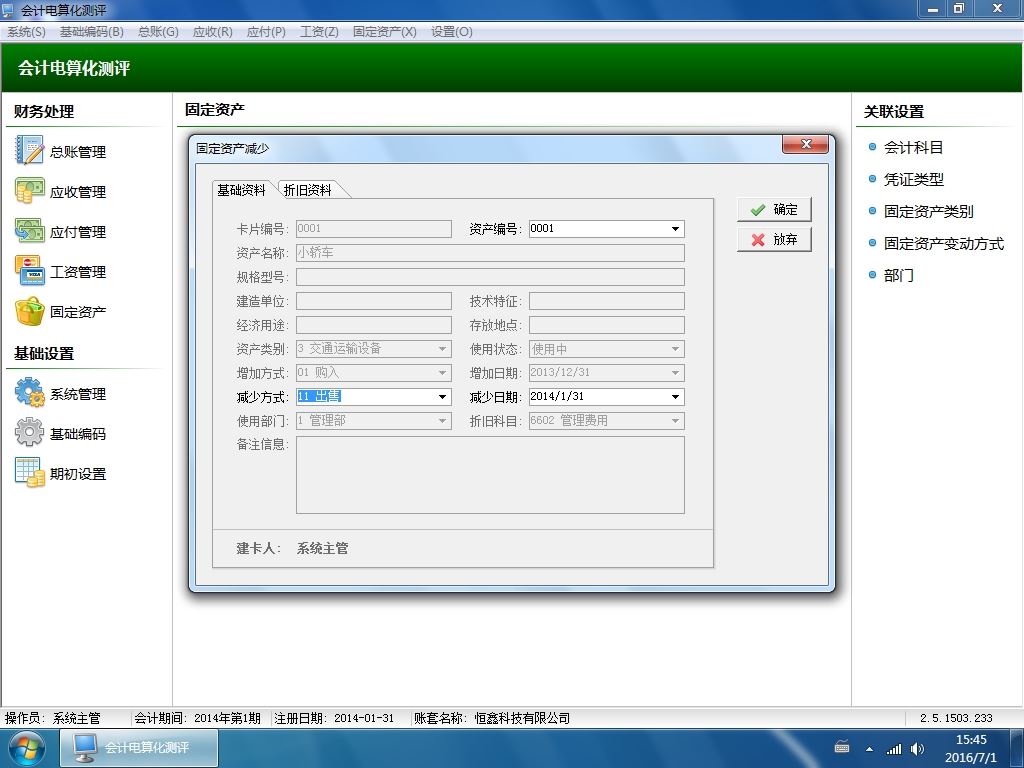
Task: Click Windows Start orb
Action: click(27, 748)
